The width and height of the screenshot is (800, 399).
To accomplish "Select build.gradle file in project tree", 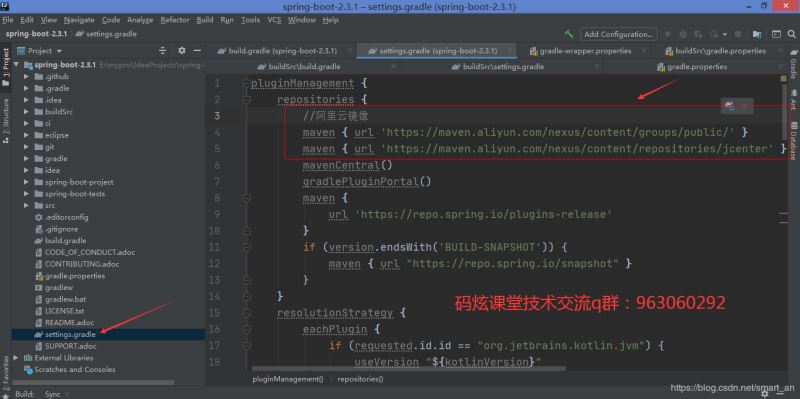I will pos(108,240).
